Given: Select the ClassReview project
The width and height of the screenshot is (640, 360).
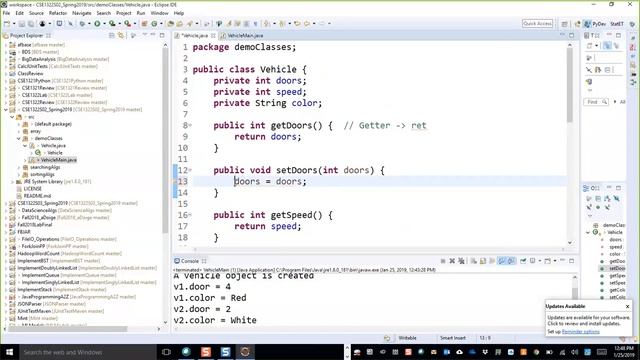Looking at the screenshot, I should (x=30, y=73).
